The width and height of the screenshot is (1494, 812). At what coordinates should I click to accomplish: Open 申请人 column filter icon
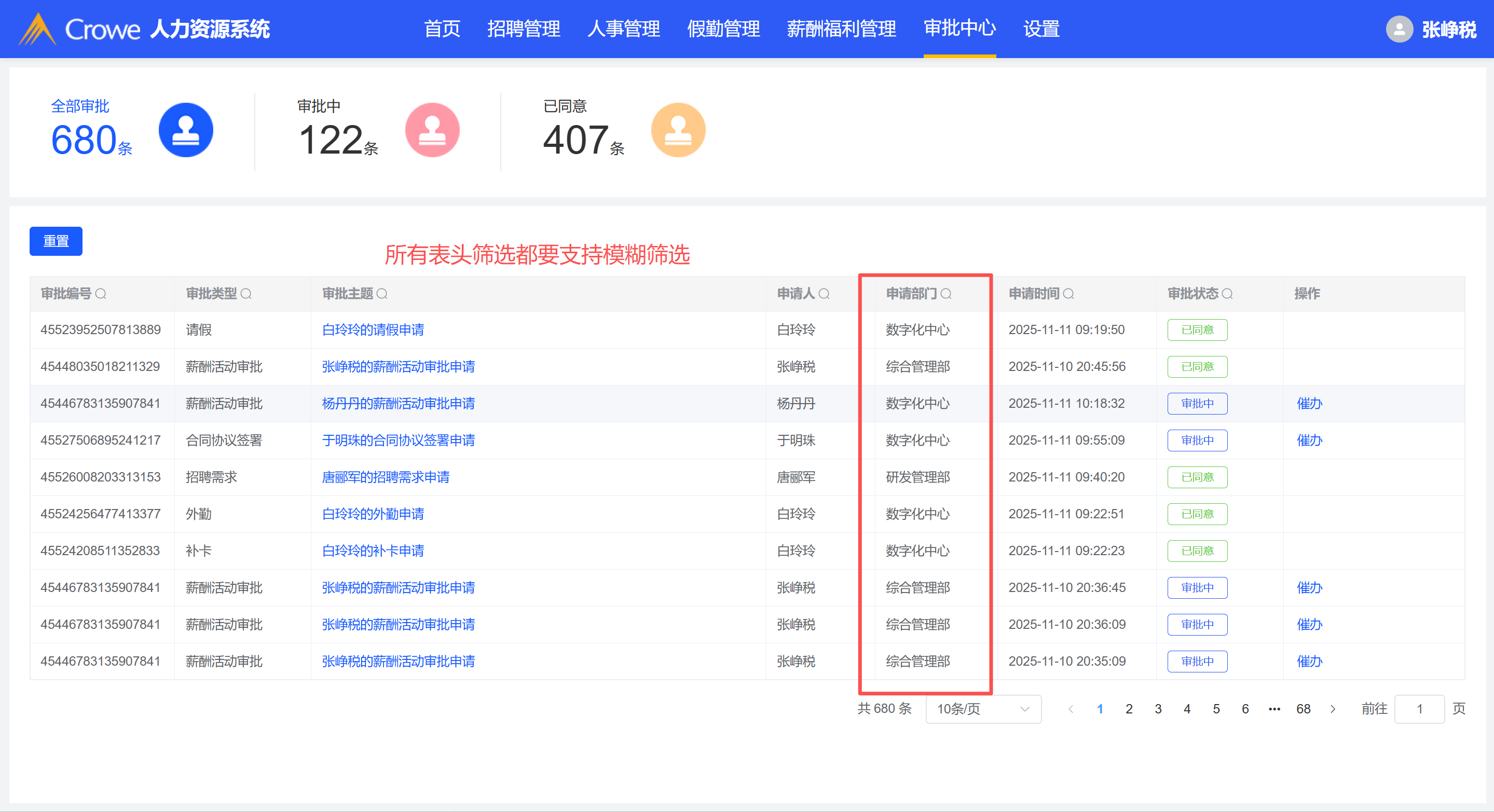point(824,294)
